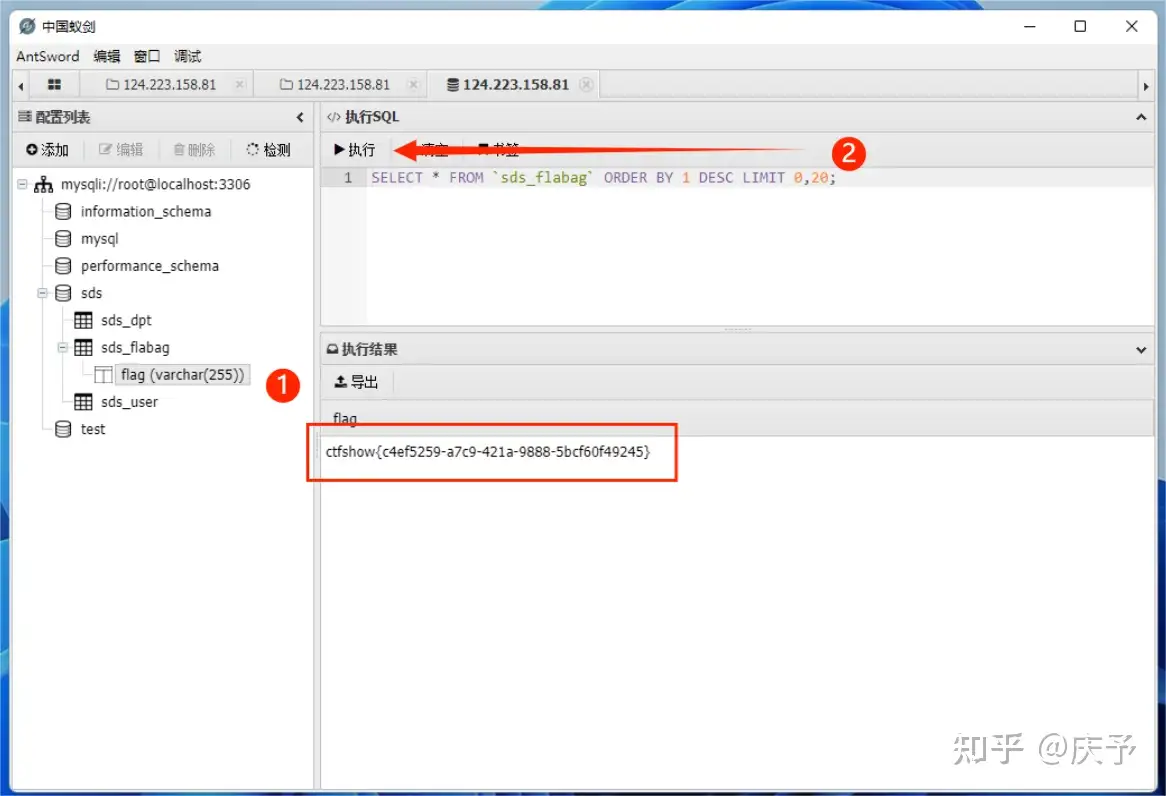Collapse the sds_flabag table node
Image resolution: width=1166 pixels, height=796 pixels.
pyautogui.click(x=62, y=347)
